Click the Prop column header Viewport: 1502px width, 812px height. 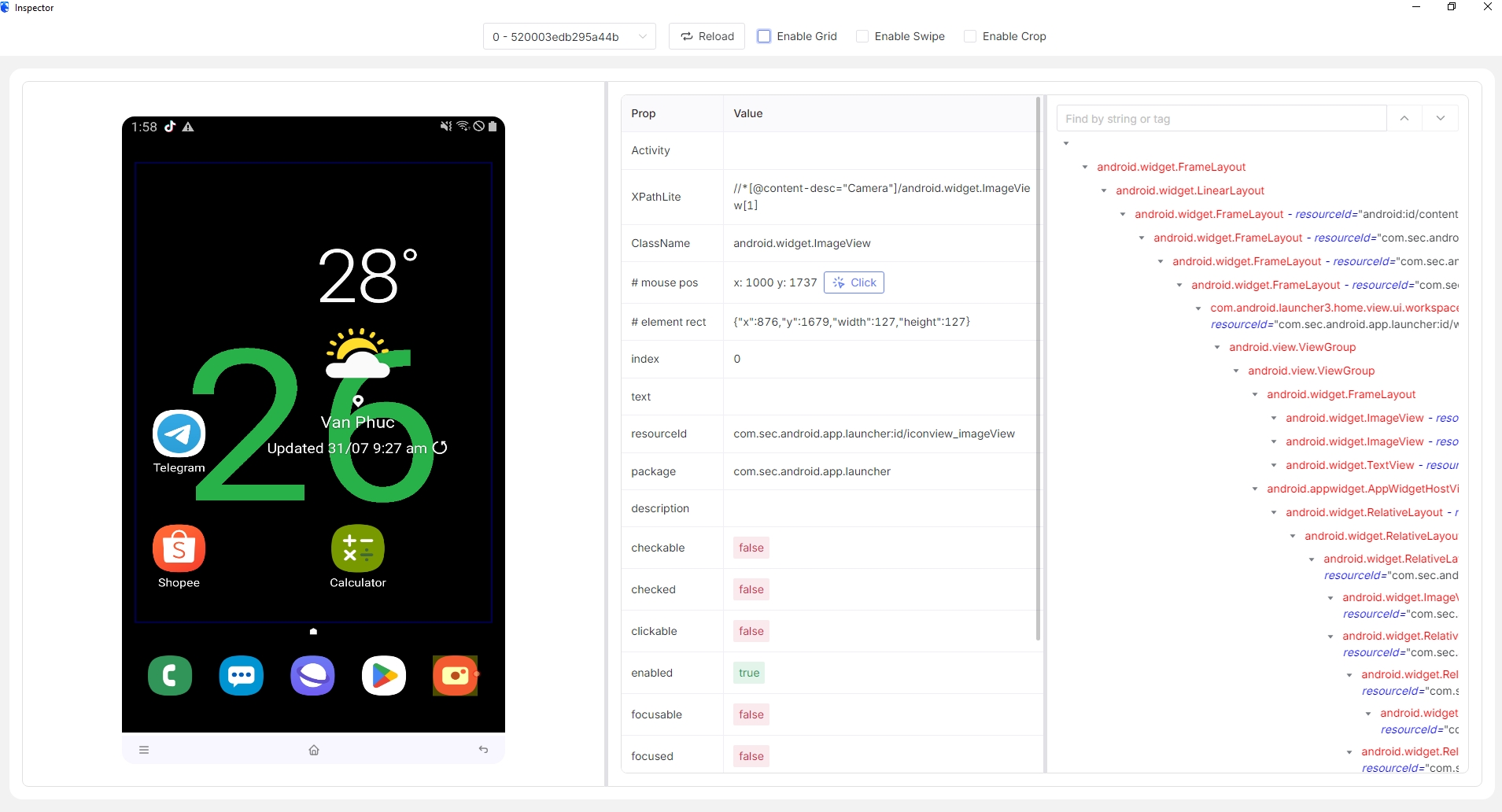[643, 113]
